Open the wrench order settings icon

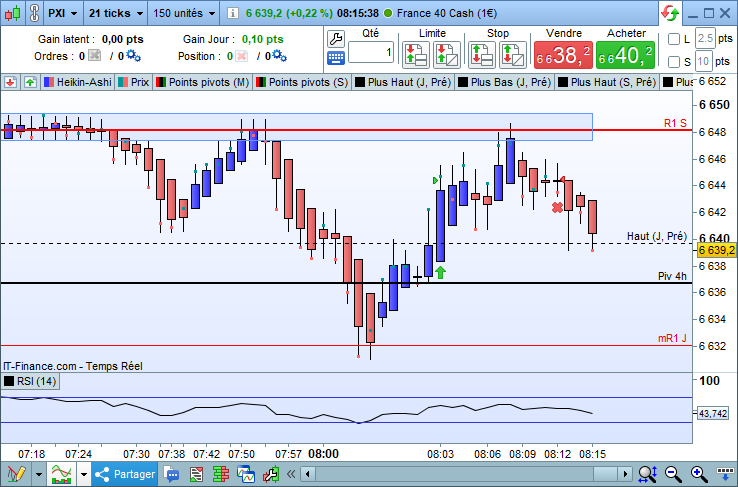[336, 39]
